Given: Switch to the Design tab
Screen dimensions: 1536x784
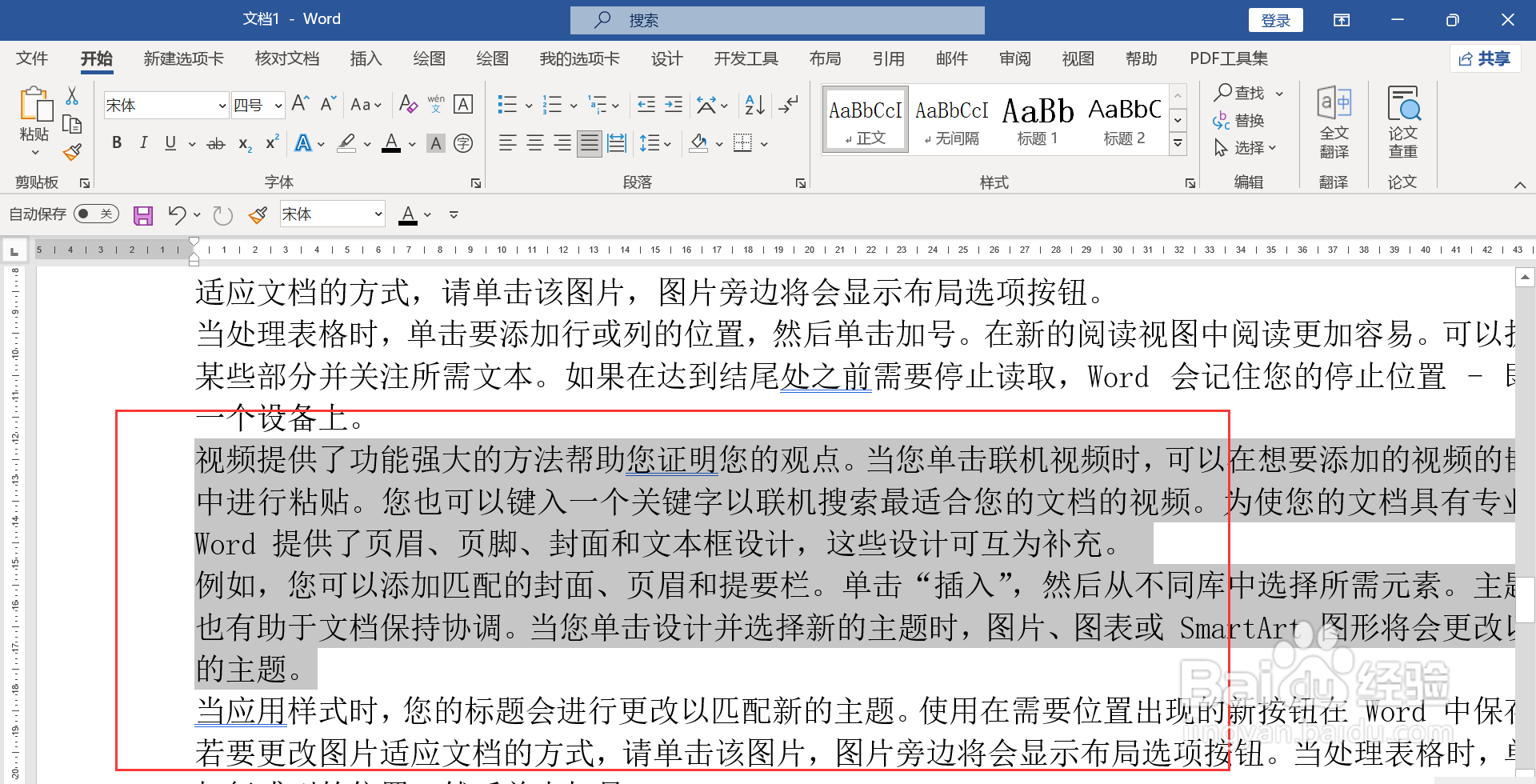Looking at the screenshot, I should (x=666, y=58).
